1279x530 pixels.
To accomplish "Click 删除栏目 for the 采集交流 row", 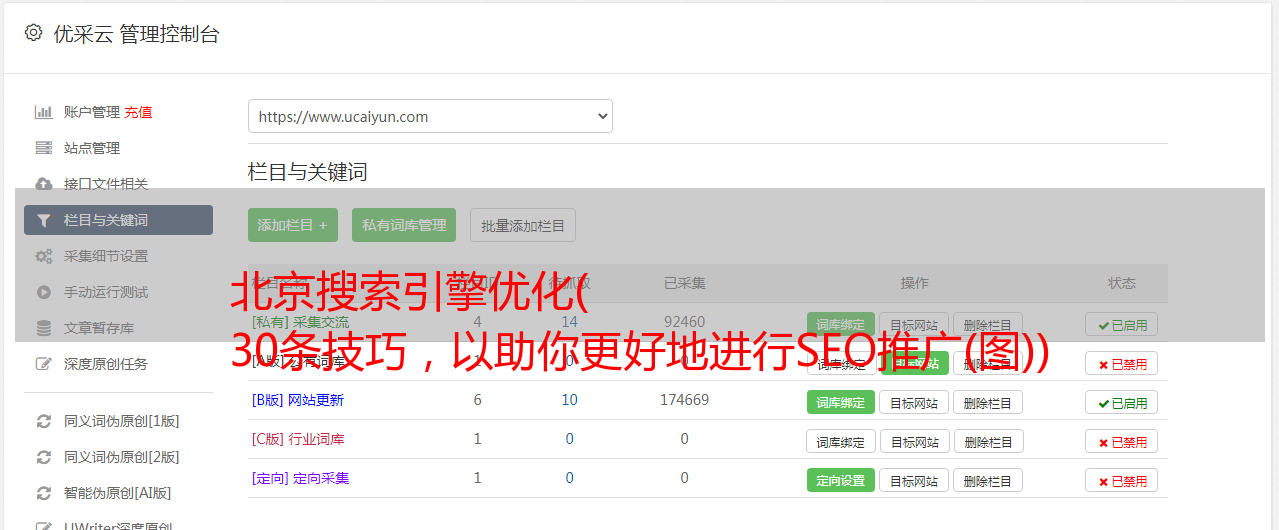I will tap(988, 324).
